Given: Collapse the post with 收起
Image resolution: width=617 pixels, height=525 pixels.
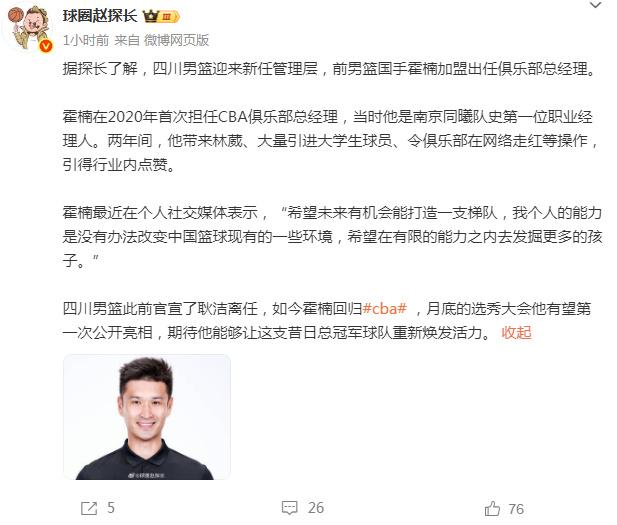Looking at the screenshot, I should coord(516,333).
